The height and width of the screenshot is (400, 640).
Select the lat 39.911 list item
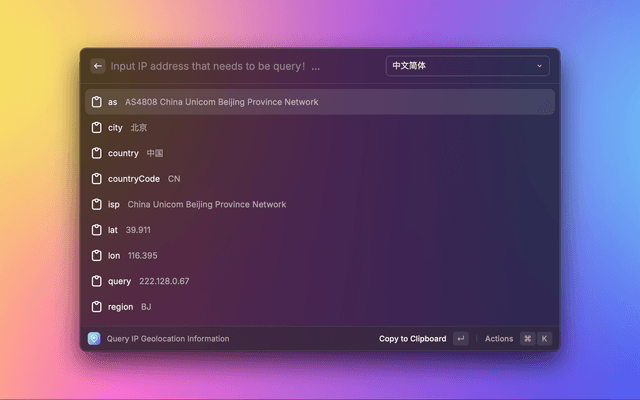coord(320,230)
